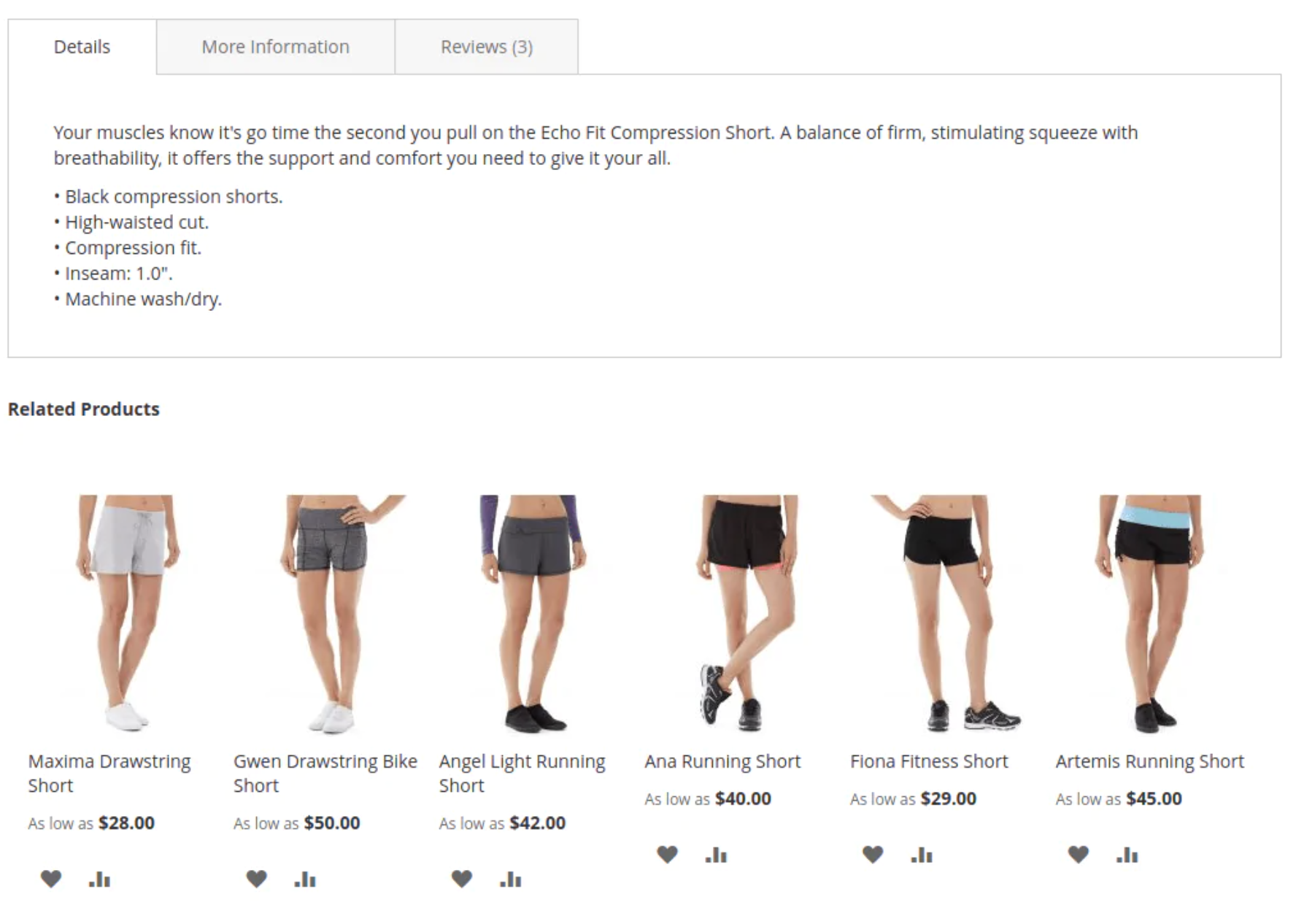
Task: Click the Maxima Drawstring Short product image
Action: 128,614
